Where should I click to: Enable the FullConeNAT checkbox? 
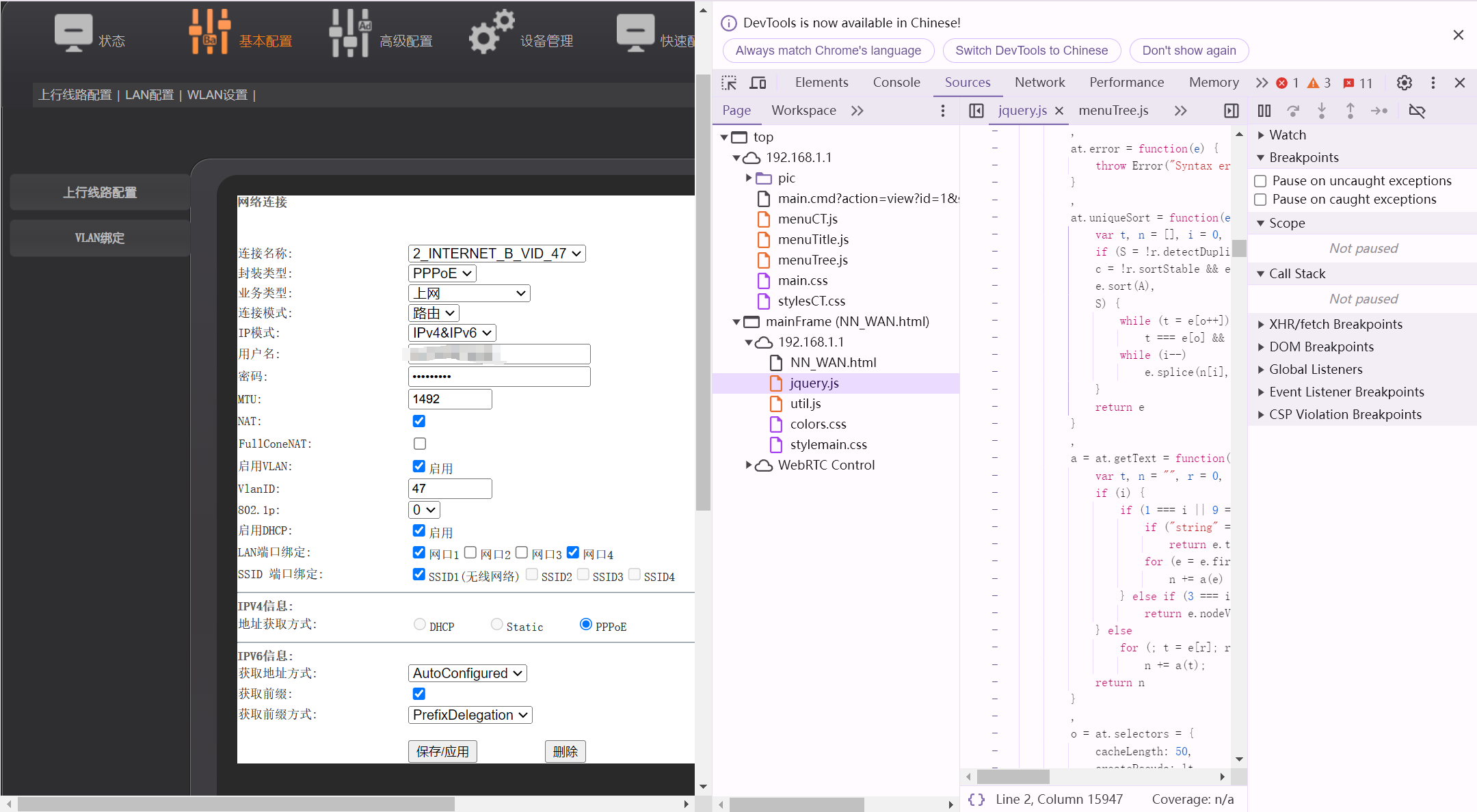click(x=419, y=444)
